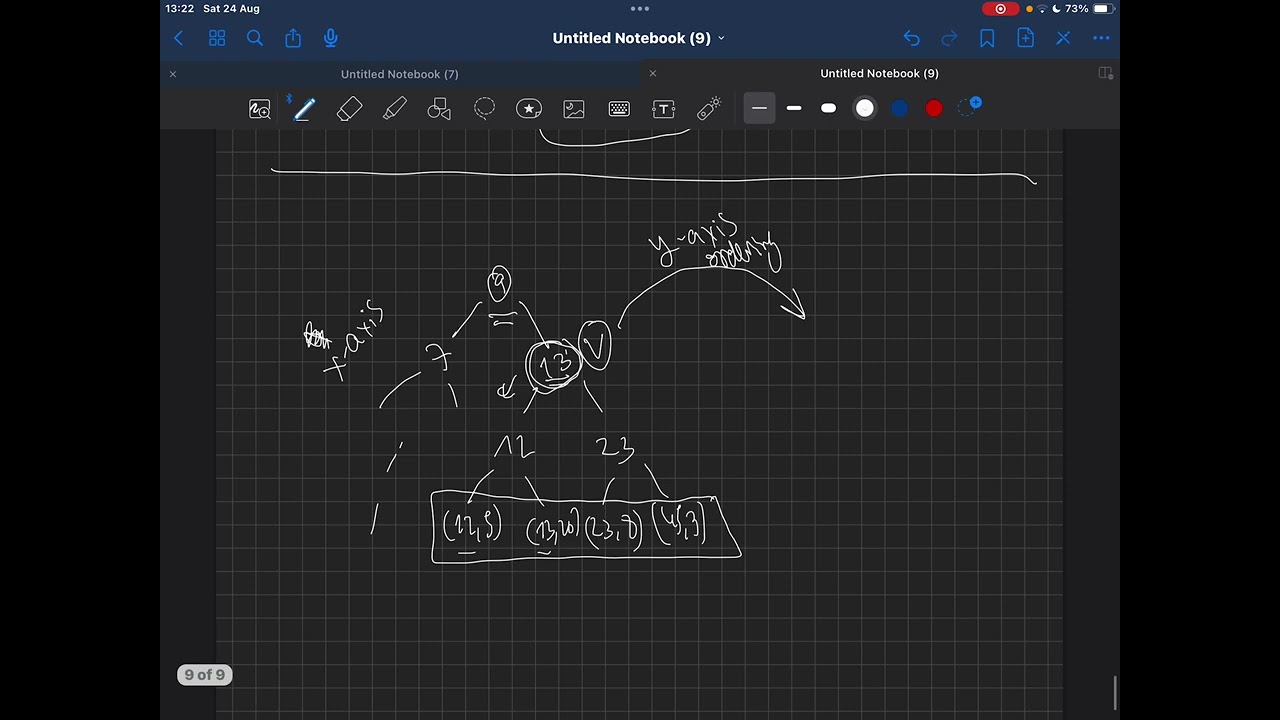Switch to read-only mode with pen-off icon
The width and height of the screenshot is (1280, 720).
[x=1063, y=38]
